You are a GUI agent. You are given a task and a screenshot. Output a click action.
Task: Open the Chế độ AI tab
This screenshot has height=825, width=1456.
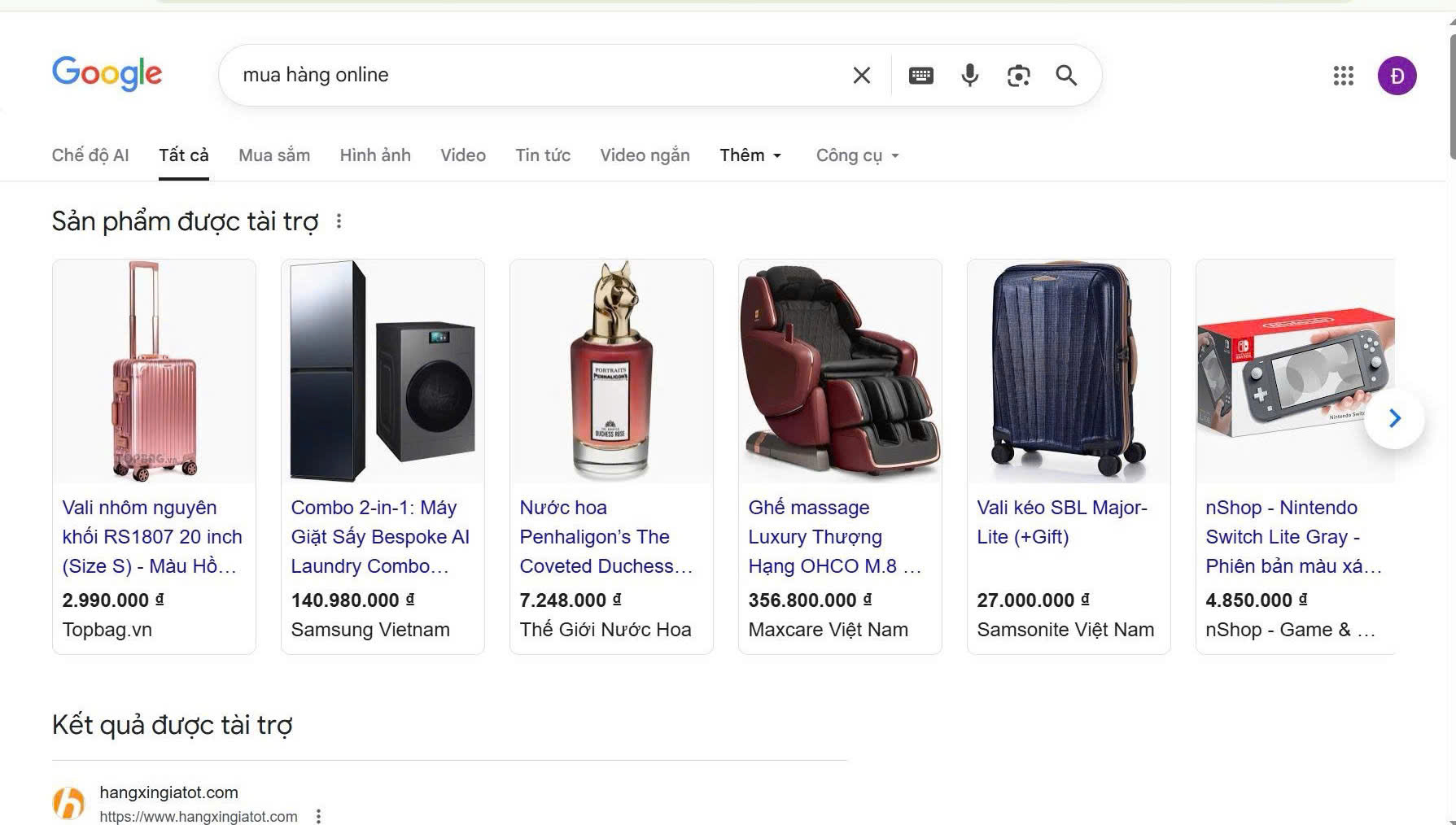90,155
